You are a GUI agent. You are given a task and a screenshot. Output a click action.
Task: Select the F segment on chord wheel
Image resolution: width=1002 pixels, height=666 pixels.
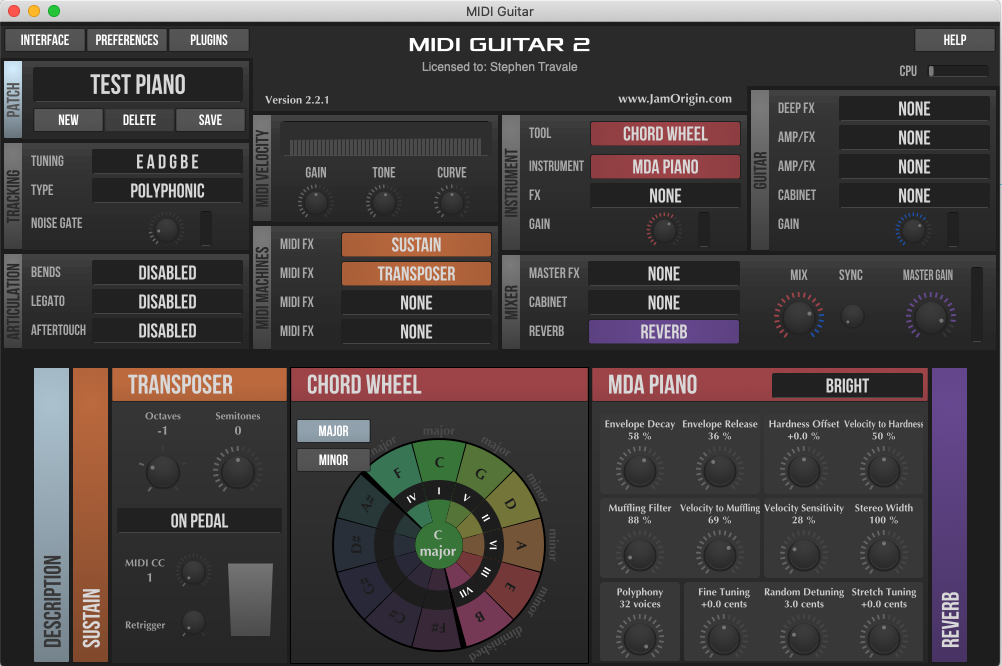tap(398, 474)
